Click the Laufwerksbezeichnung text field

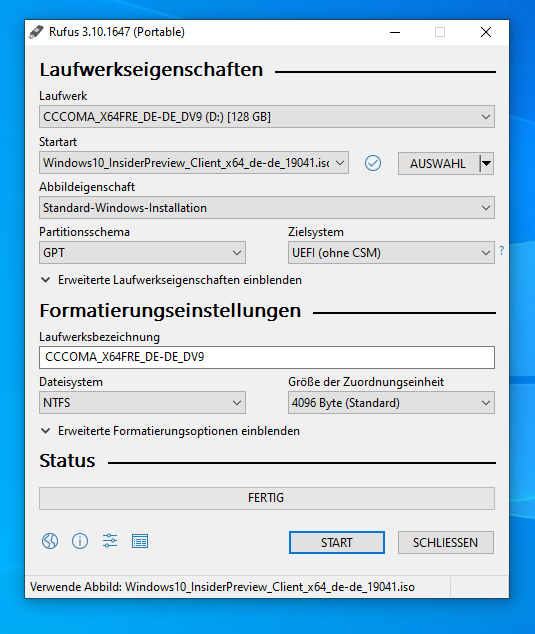[267, 357]
